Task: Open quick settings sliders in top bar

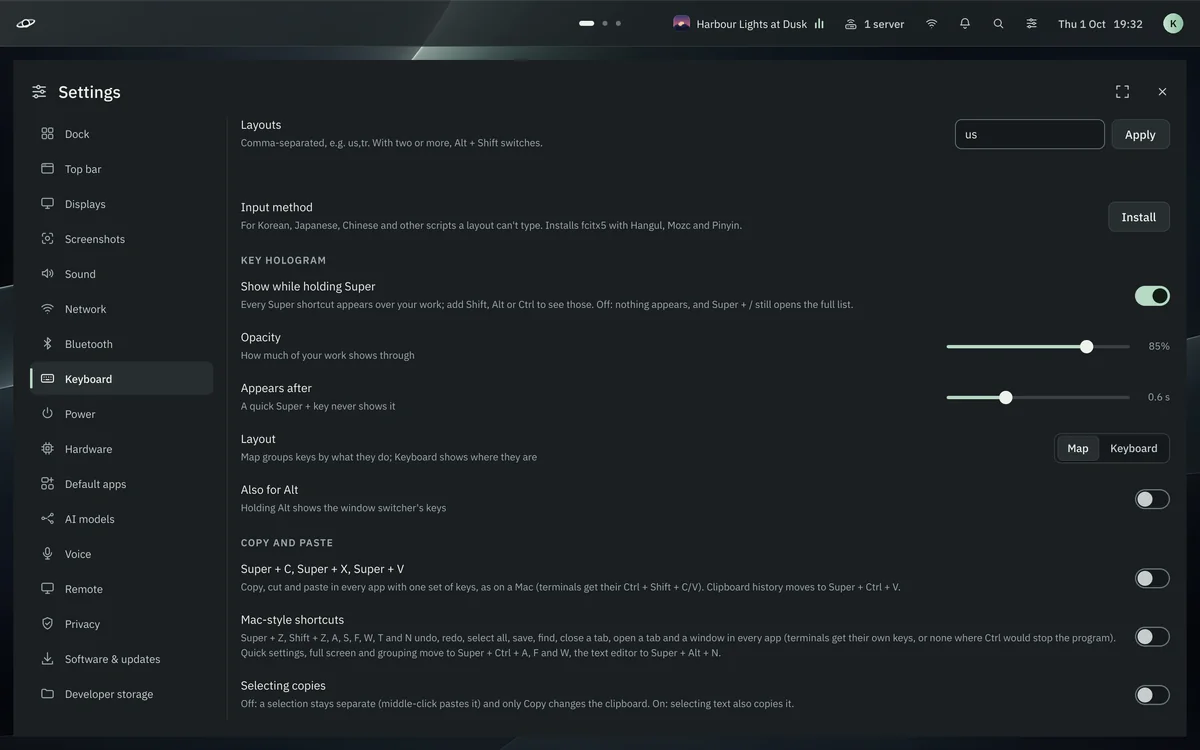Action: [1031, 24]
